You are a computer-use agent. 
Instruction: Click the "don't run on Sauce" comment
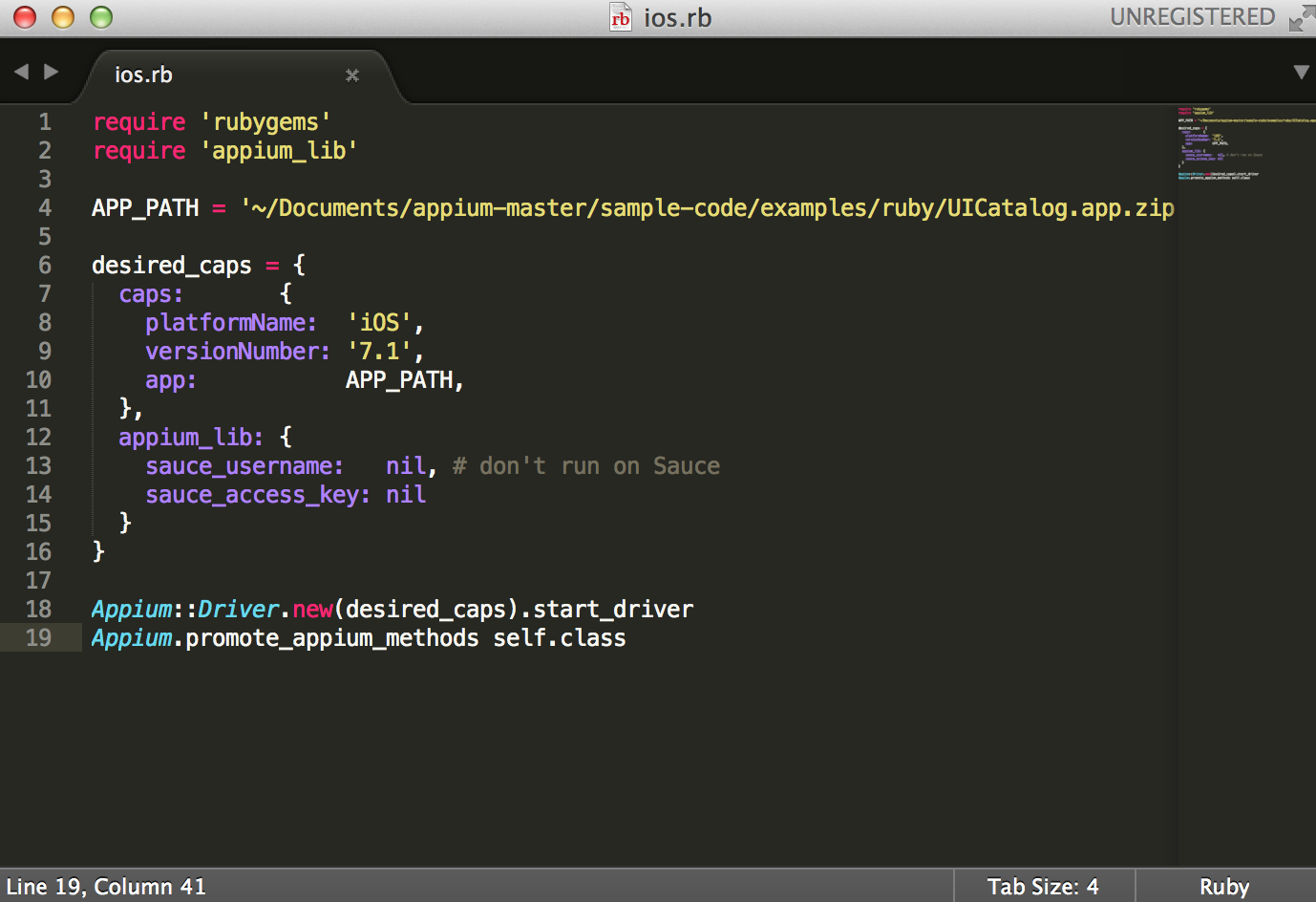coord(586,466)
